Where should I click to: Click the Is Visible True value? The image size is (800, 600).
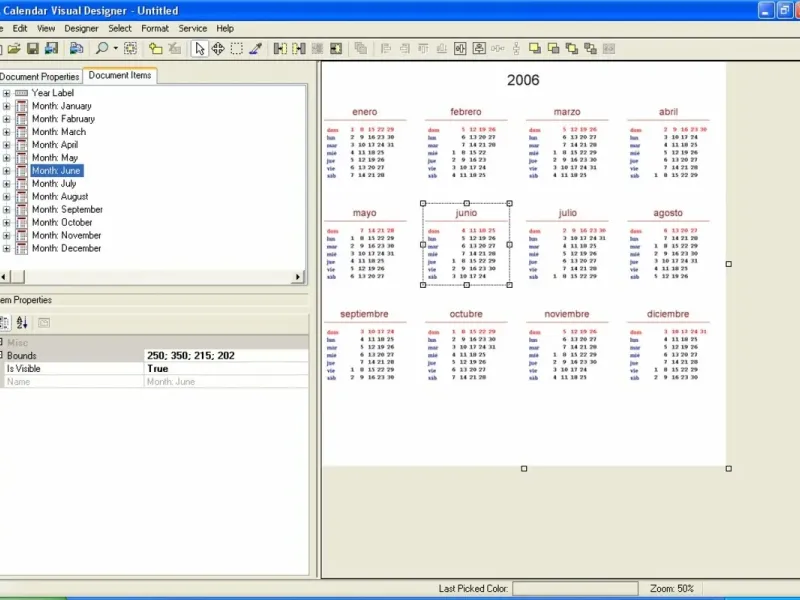point(226,368)
